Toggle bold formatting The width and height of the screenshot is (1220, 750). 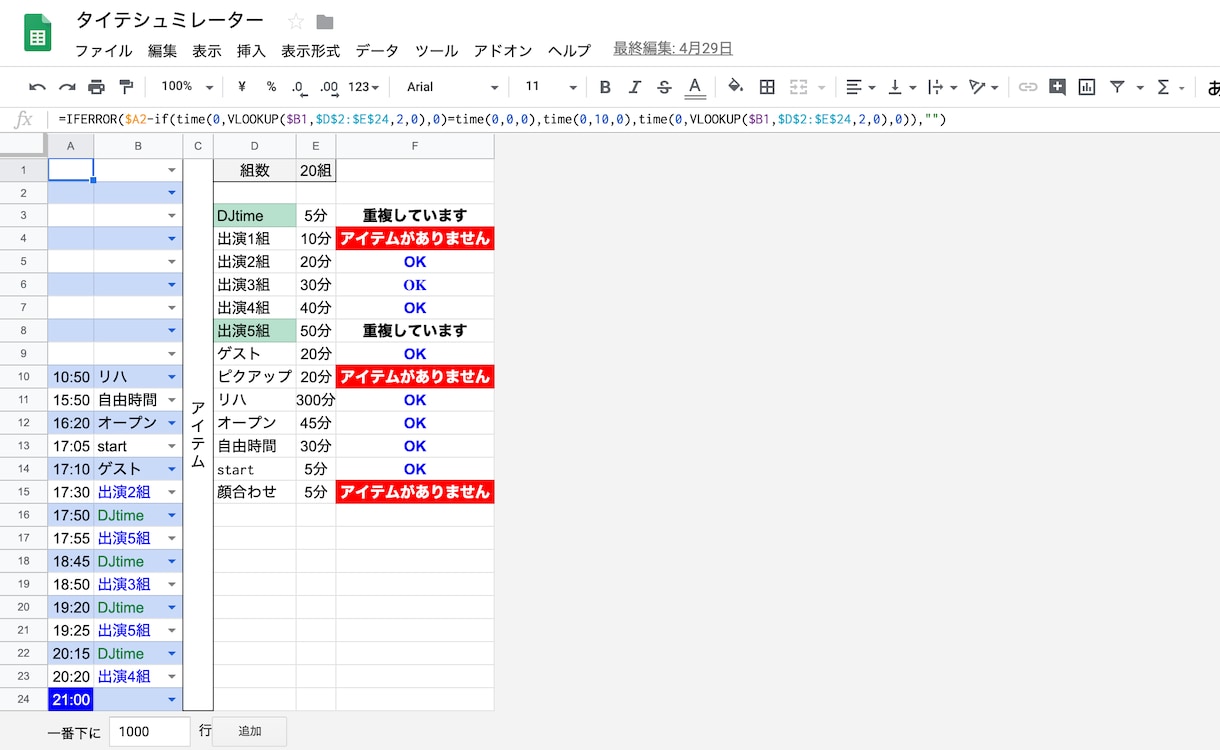click(605, 87)
